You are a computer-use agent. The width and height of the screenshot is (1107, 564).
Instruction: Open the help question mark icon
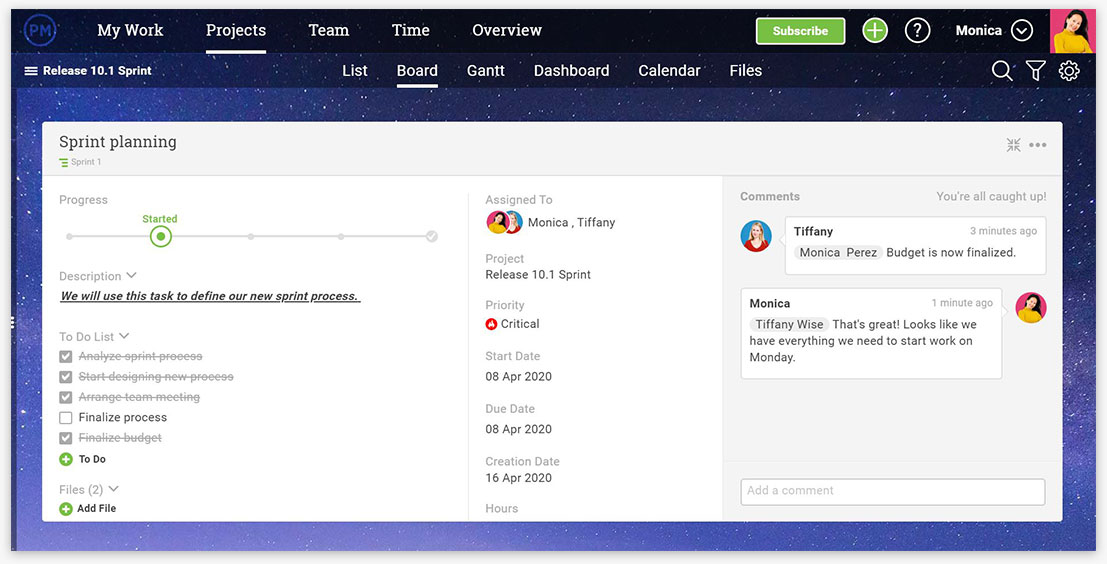click(x=917, y=30)
